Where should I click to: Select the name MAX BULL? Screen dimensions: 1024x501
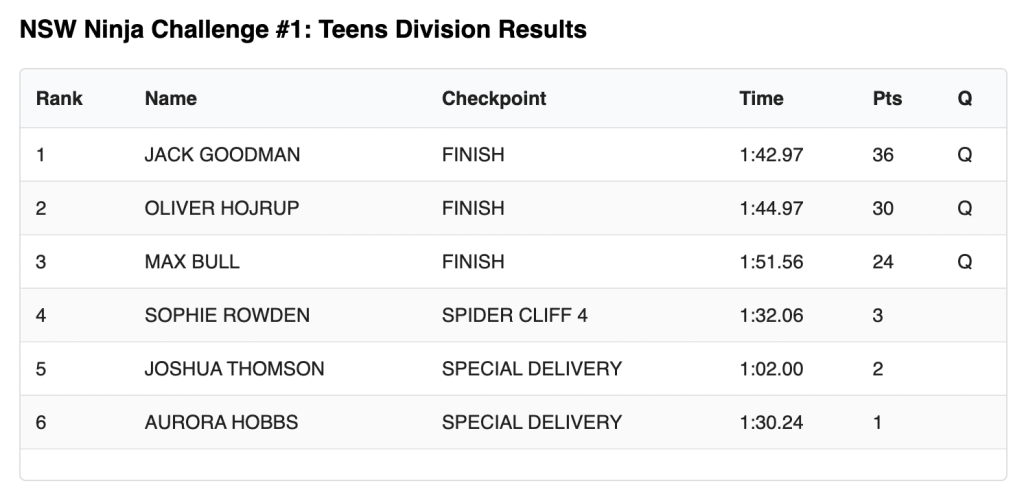click(x=192, y=262)
